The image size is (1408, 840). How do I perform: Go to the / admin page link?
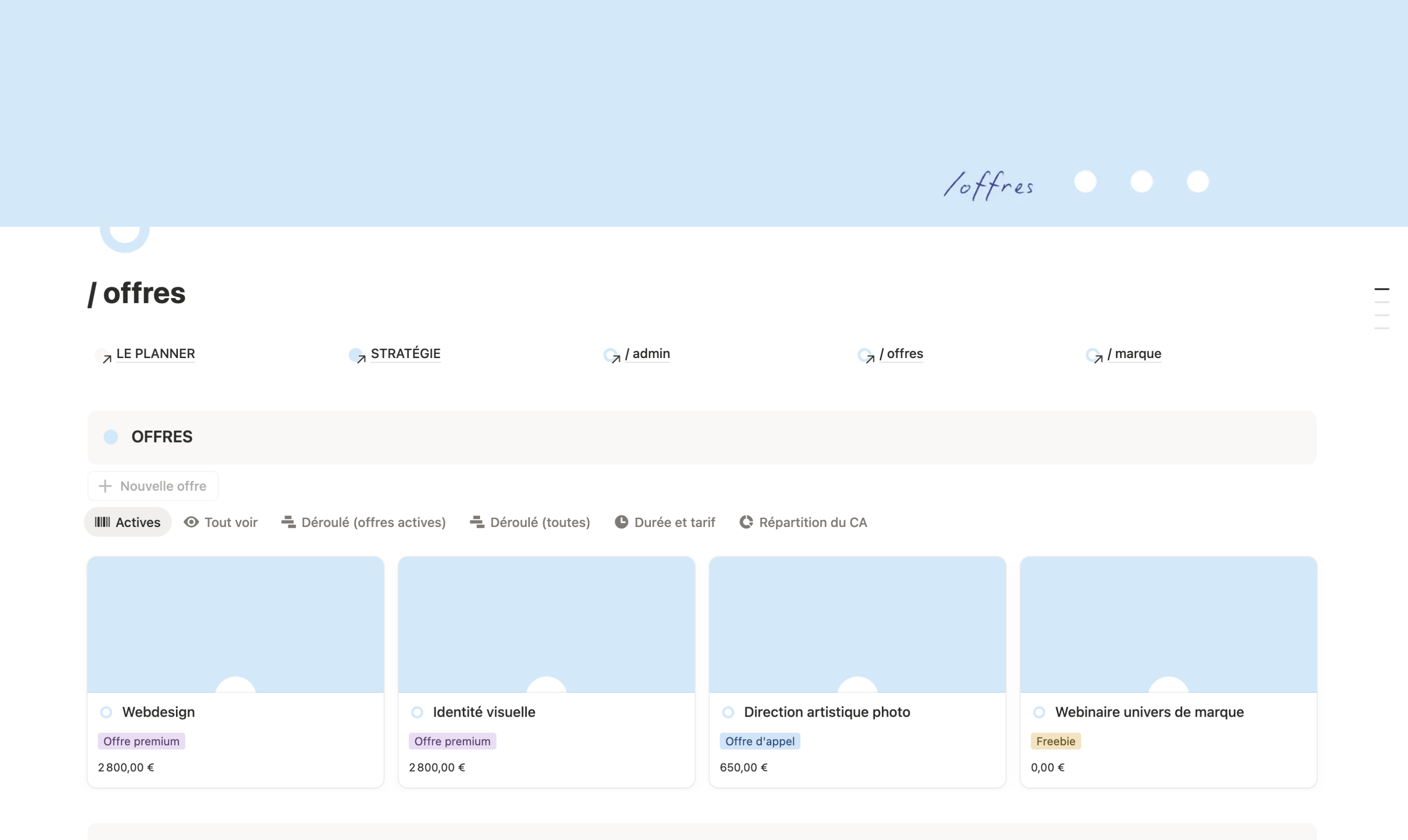[x=647, y=354]
